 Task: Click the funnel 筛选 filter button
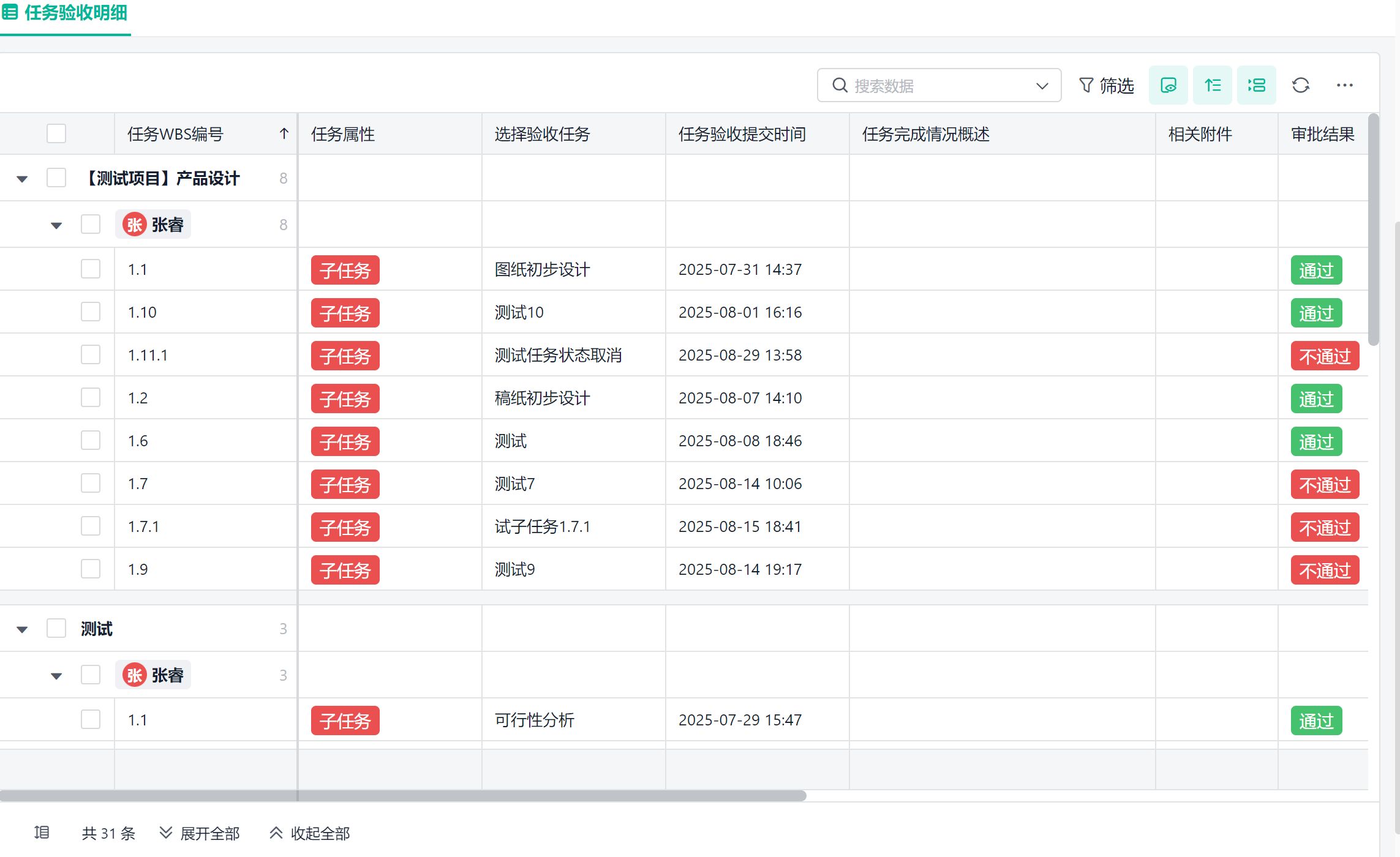click(x=1106, y=85)
